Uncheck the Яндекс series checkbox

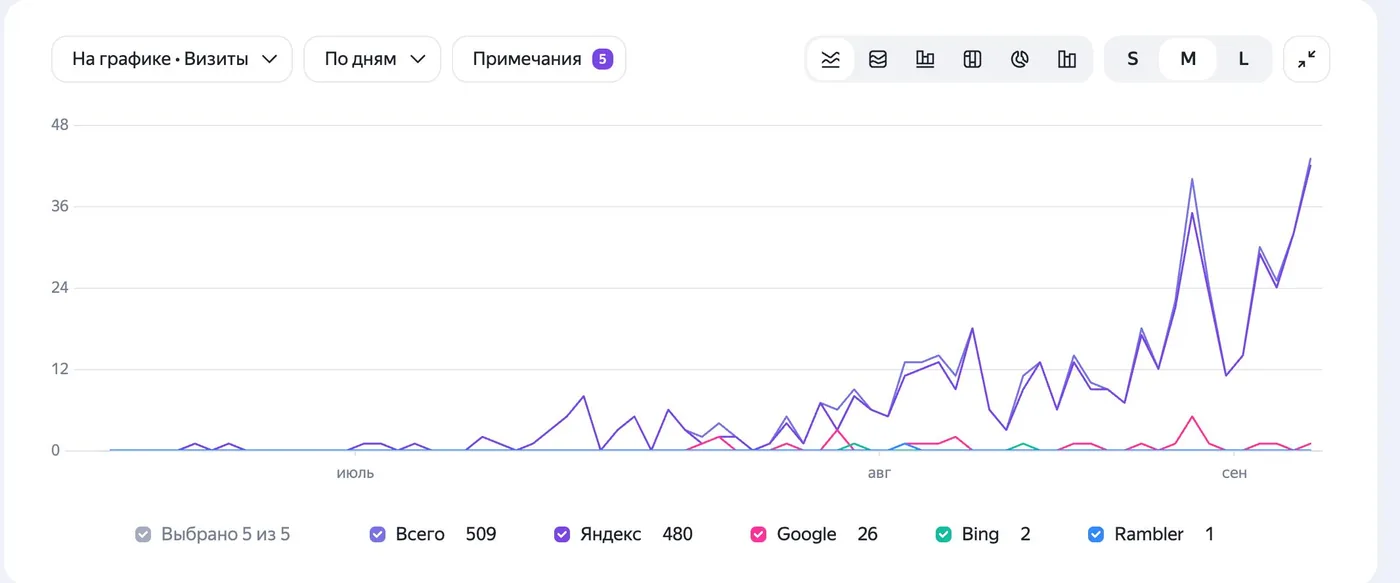(x=562, y=534)
